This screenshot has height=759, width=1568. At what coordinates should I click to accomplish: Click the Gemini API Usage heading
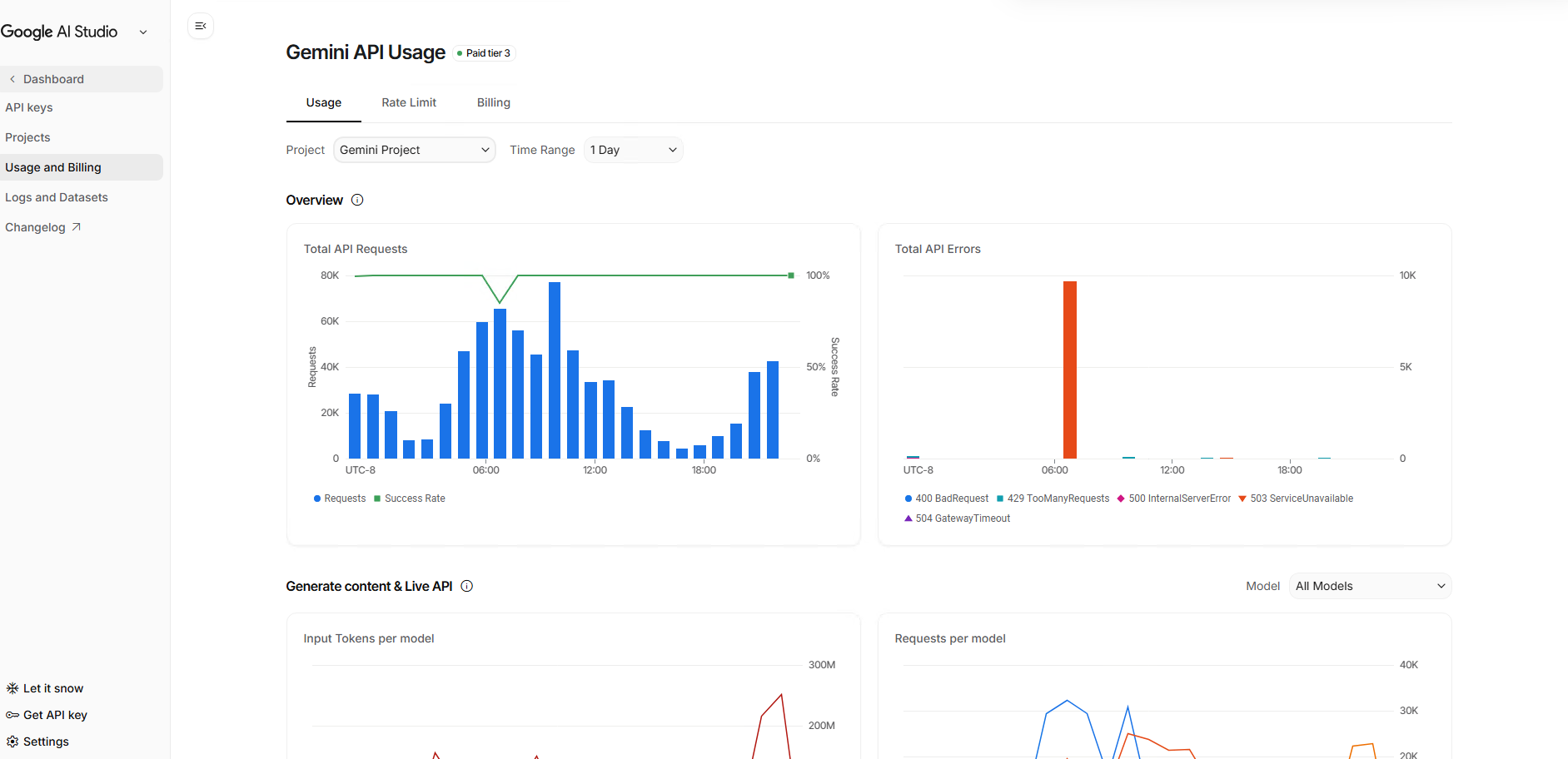[366, 52]
